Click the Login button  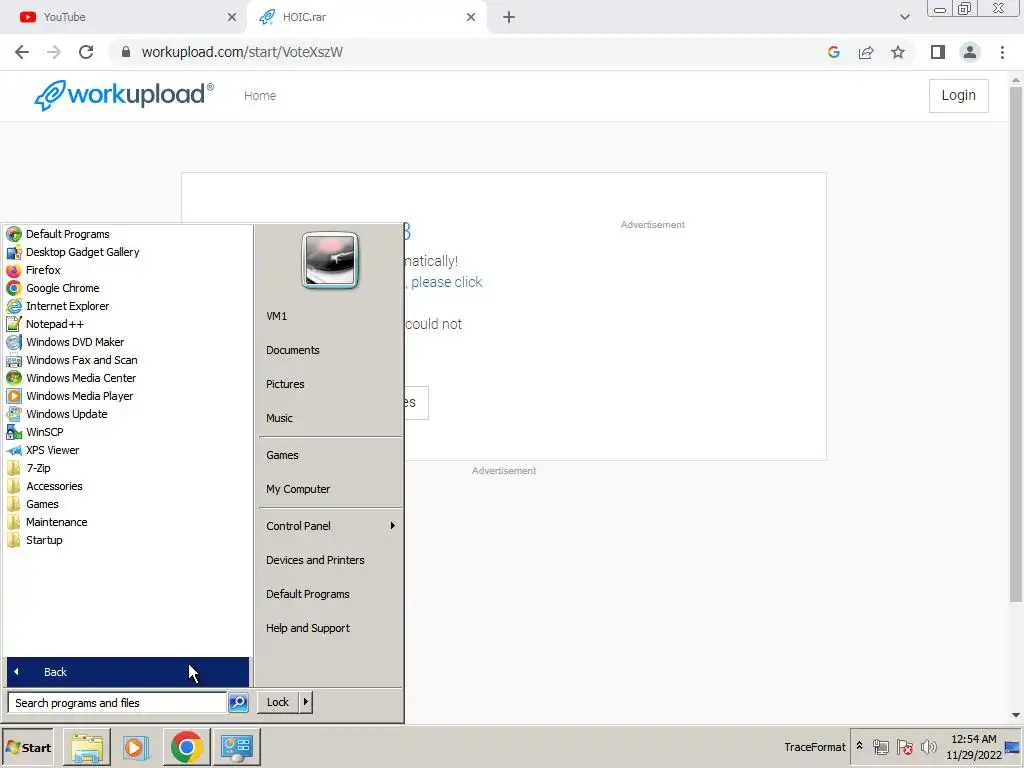tap(959, 95)
